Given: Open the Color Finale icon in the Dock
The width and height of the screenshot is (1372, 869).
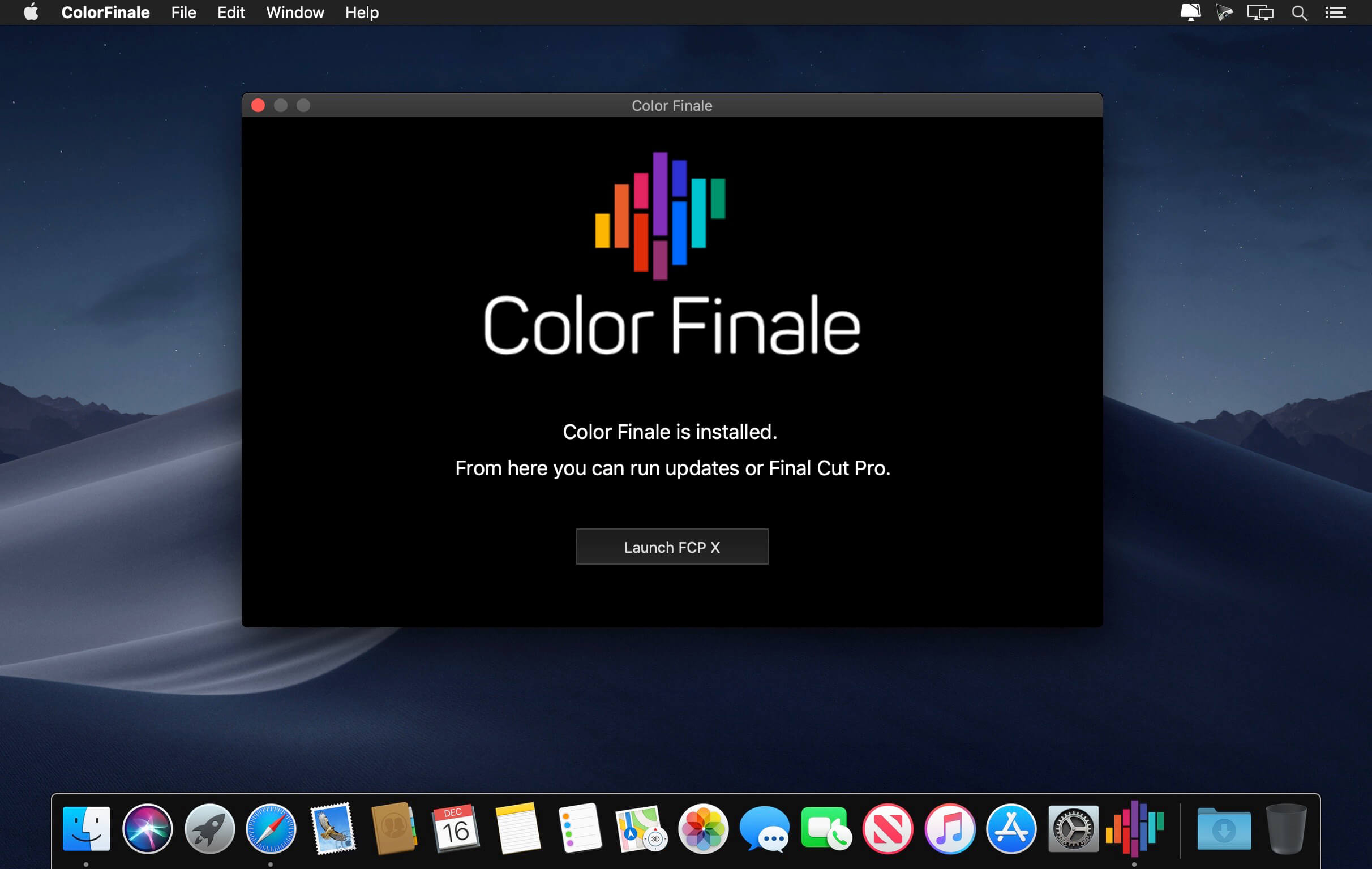Looking at the screenshot, I should (1134, 829).
